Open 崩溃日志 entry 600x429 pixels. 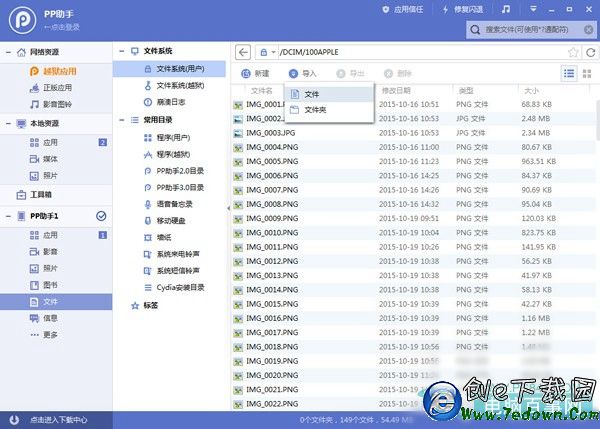coord(165,102)
